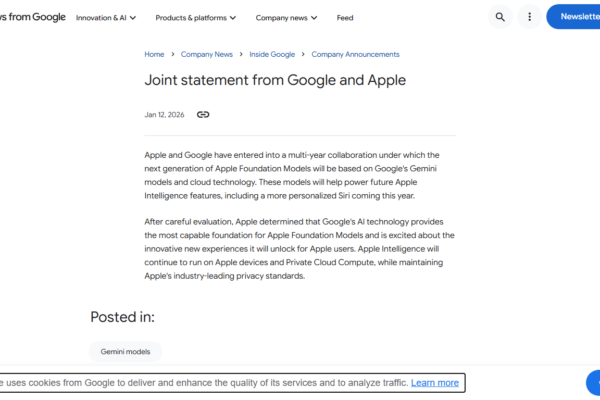The height and width of the screenshot is (400, 600).
Task: Follow the Learn more cookies link
Action: click(435, 383)
